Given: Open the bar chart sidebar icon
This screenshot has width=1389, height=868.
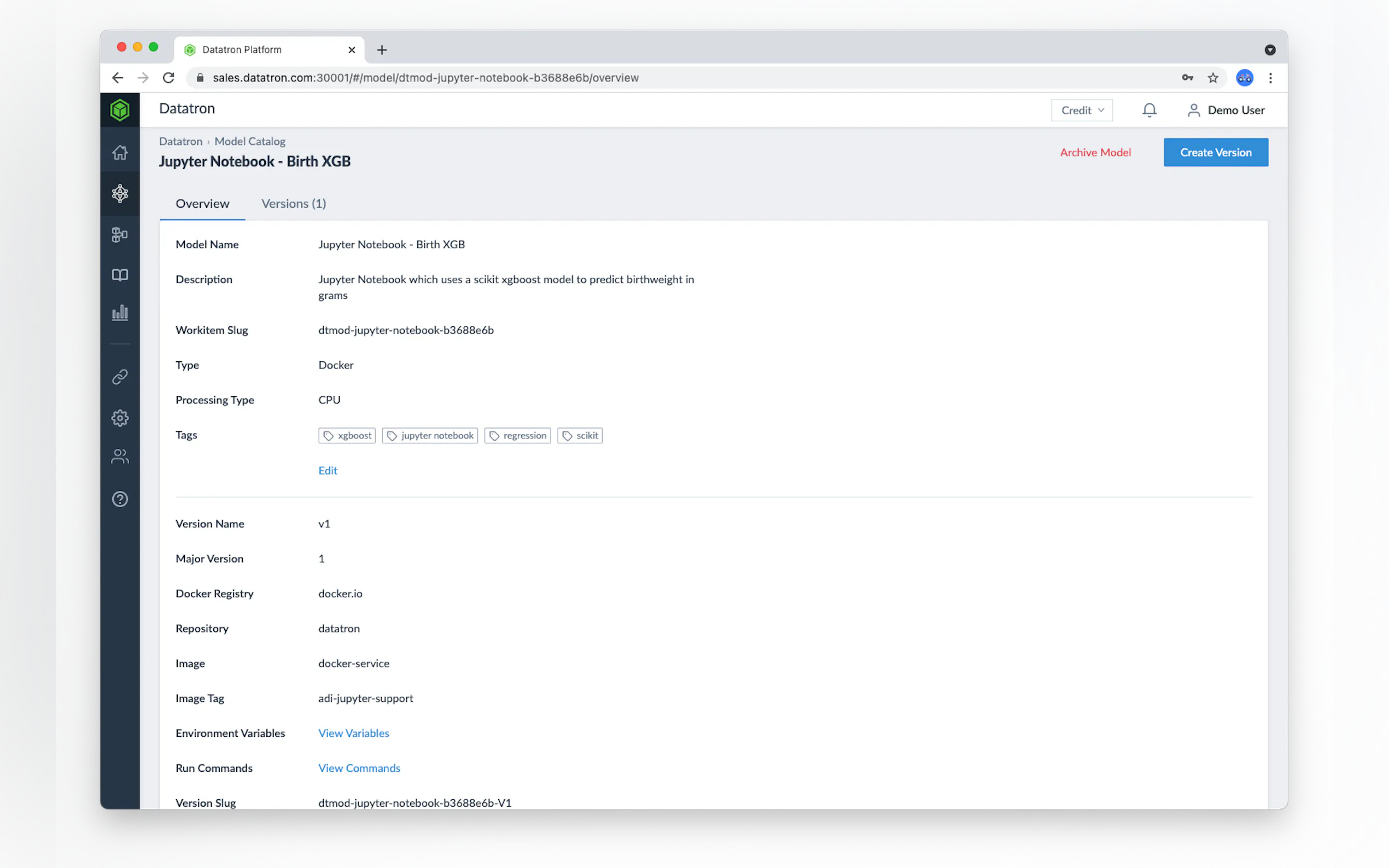Looking at the screenshot, I should click(119, 313).
